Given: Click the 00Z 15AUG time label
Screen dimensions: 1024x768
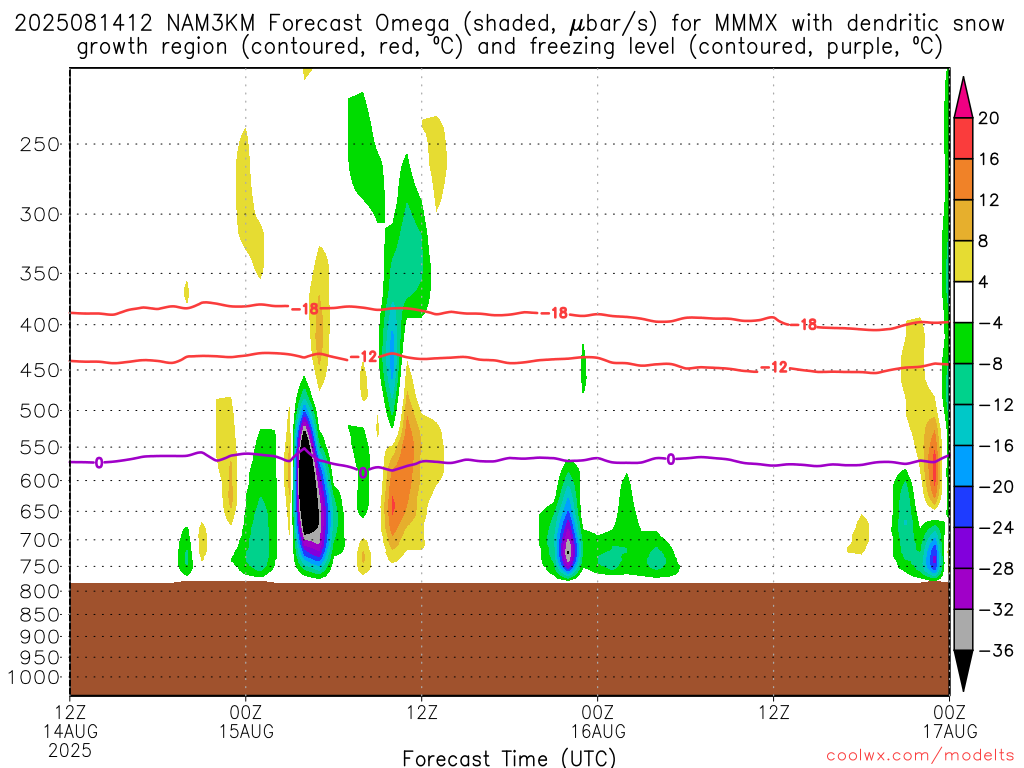Looking at the screenshot, I should [x=246, y=722].
